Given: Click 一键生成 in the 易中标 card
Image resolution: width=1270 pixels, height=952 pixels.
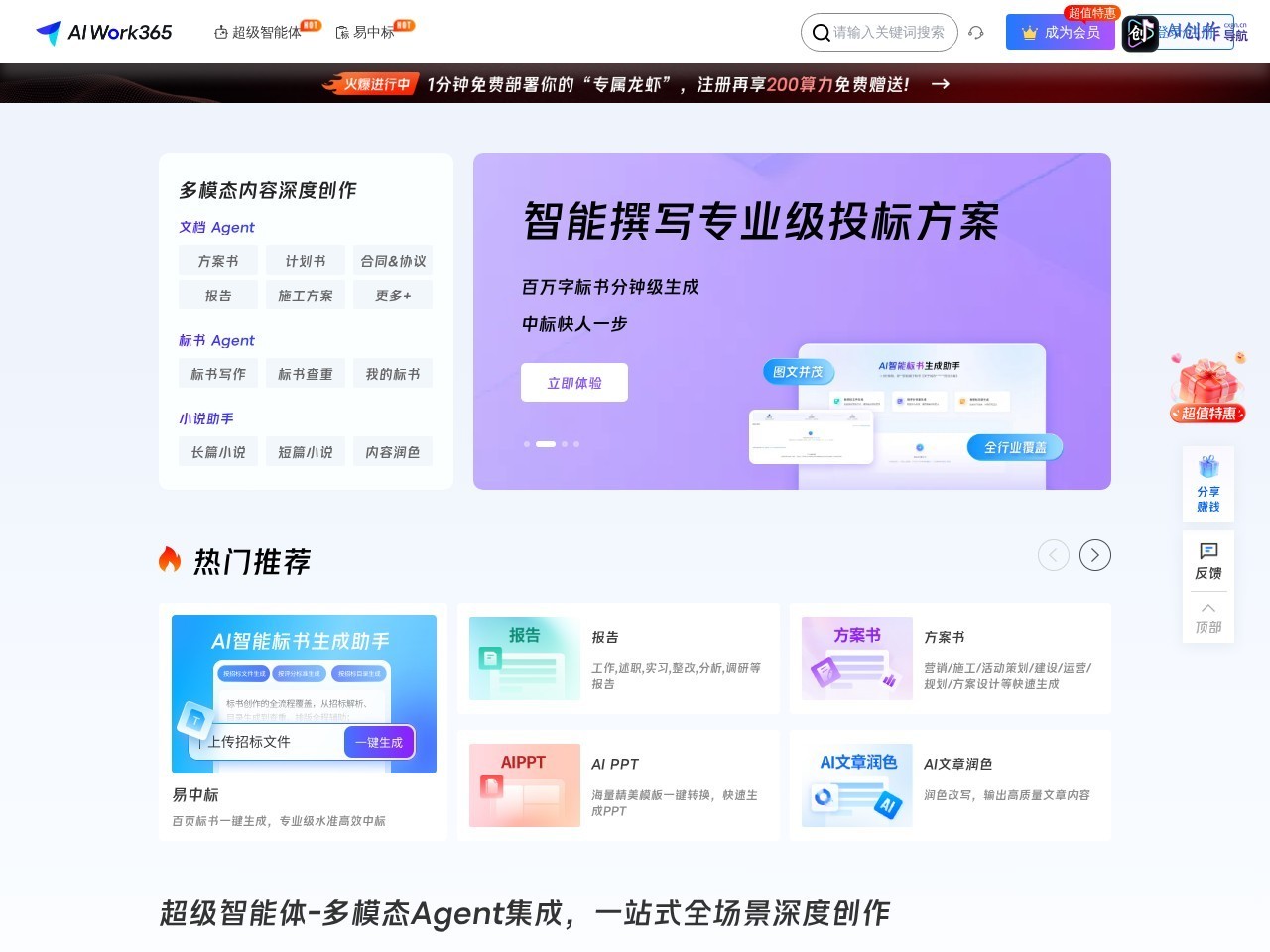Looking at the screenshot, I should (x=379, y=742).
